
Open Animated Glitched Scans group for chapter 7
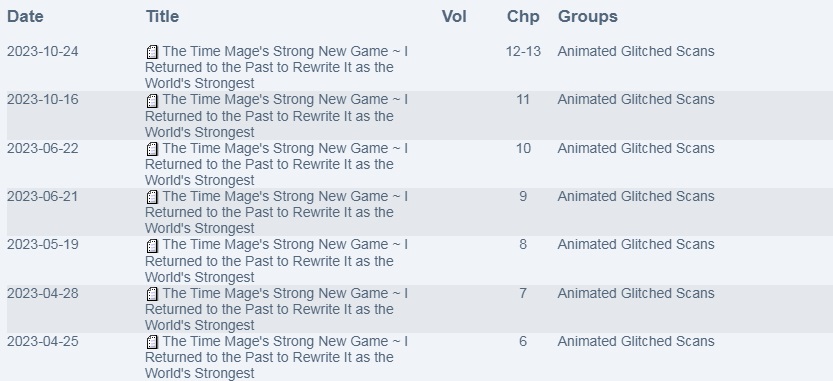[636, 293]
